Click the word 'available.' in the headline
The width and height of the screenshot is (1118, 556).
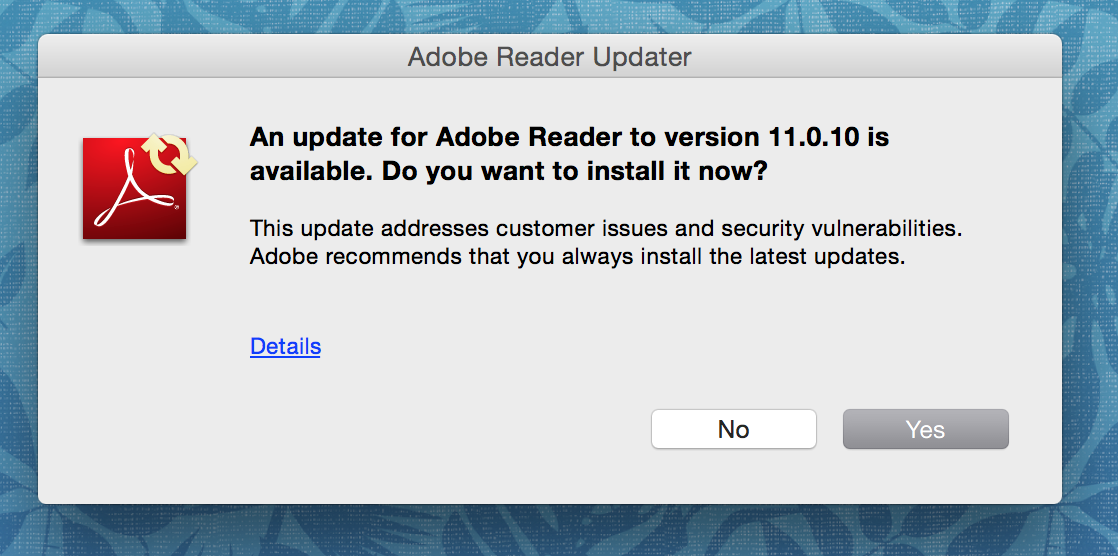point(314,173)
